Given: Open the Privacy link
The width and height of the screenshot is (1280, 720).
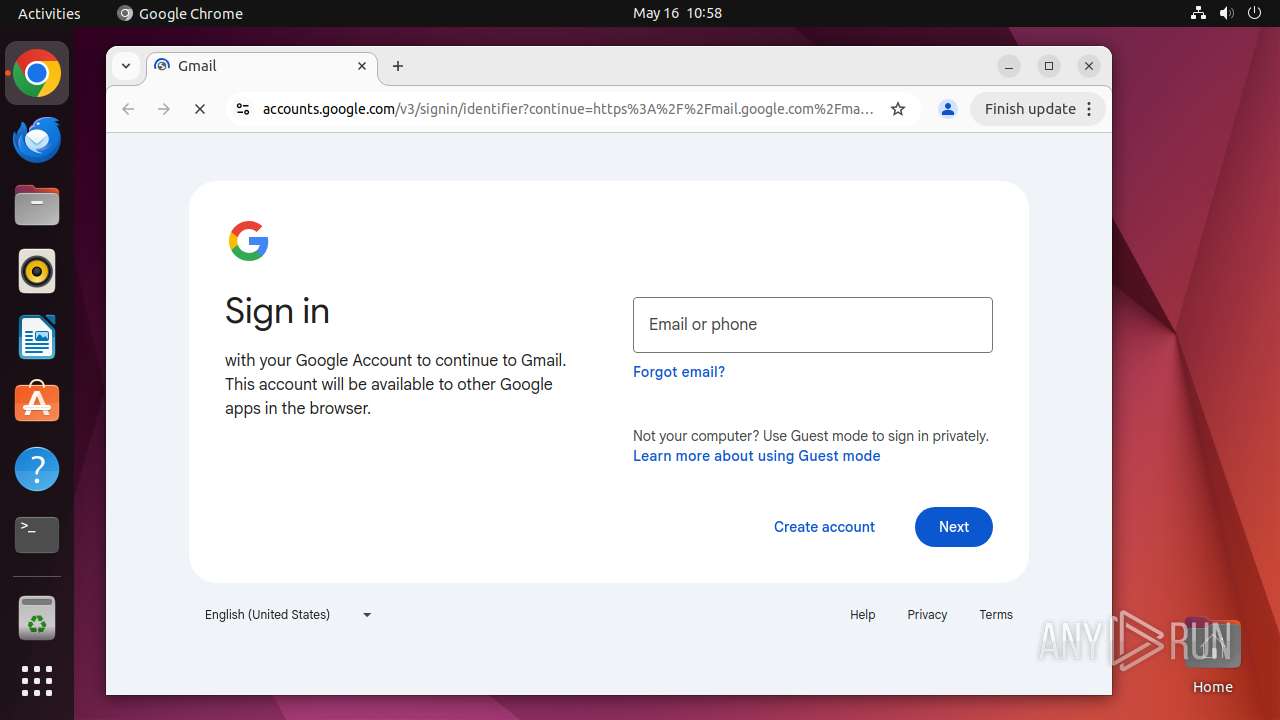Looking at the screenshot, I should point(927,615).
